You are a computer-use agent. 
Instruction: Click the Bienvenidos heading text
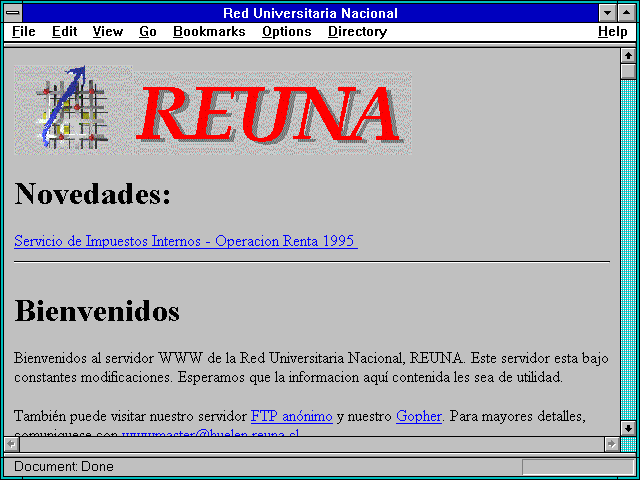coord(97,311)
